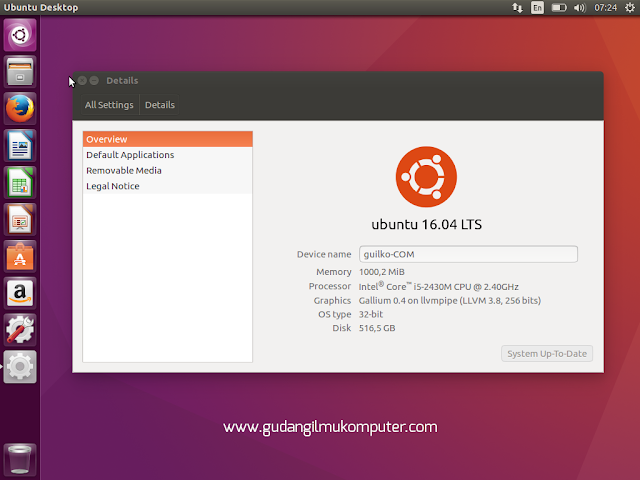Select Removable Media in the sidebar
This screenshot has height=480, width=640.
pyautogui.click(x=167, y=170)
